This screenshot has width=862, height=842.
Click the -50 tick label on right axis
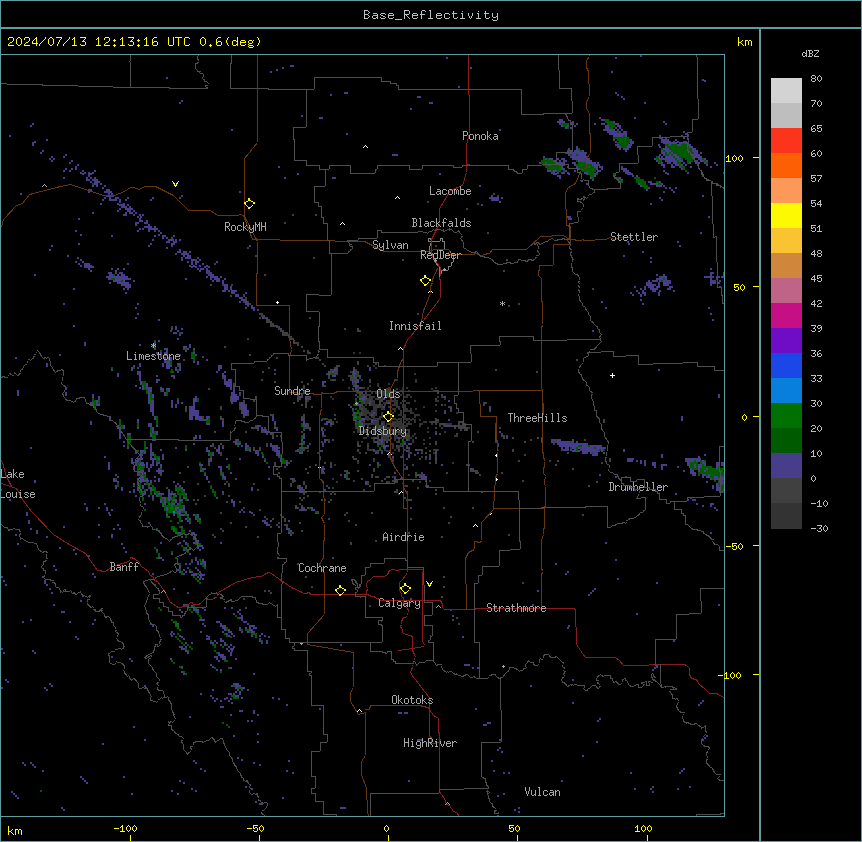tap(734, 546)
